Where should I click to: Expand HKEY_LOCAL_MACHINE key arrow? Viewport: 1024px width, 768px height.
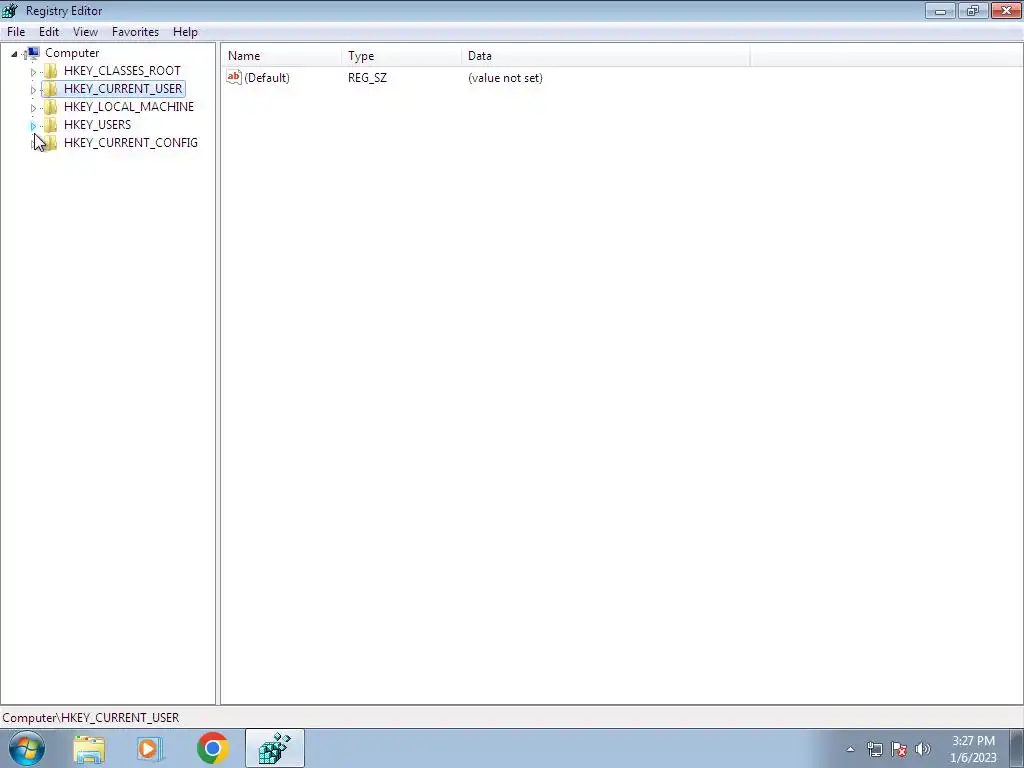(33, 108)
